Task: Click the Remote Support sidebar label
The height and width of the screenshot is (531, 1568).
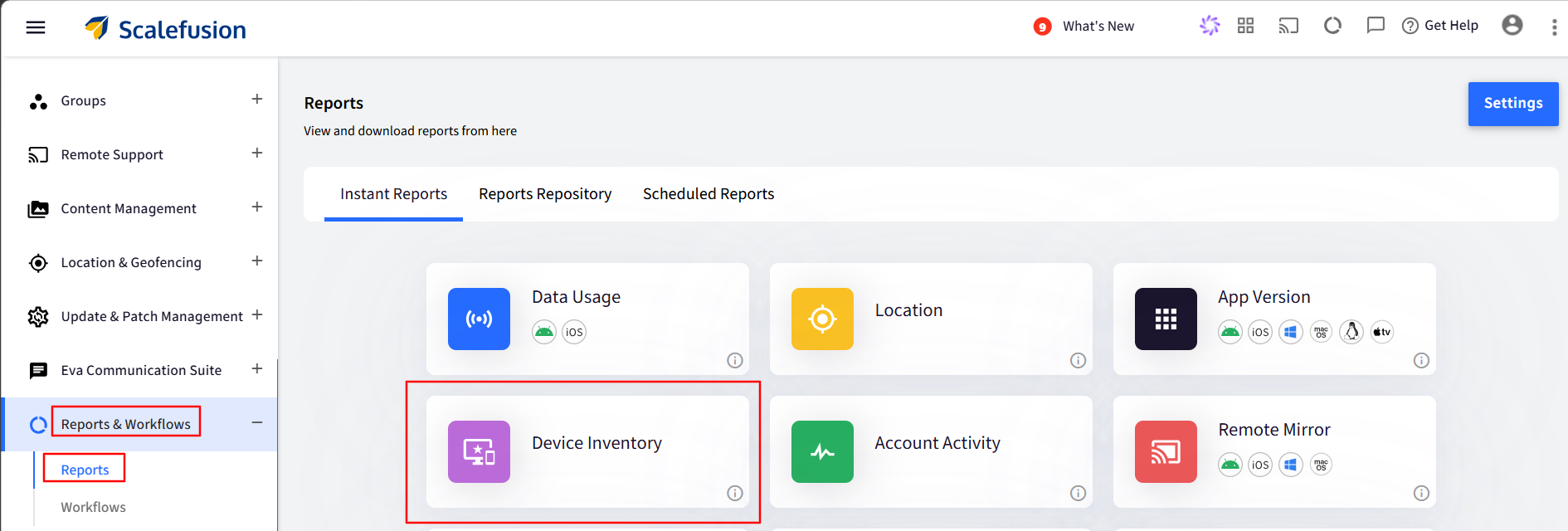Action: tap(112, 154)
